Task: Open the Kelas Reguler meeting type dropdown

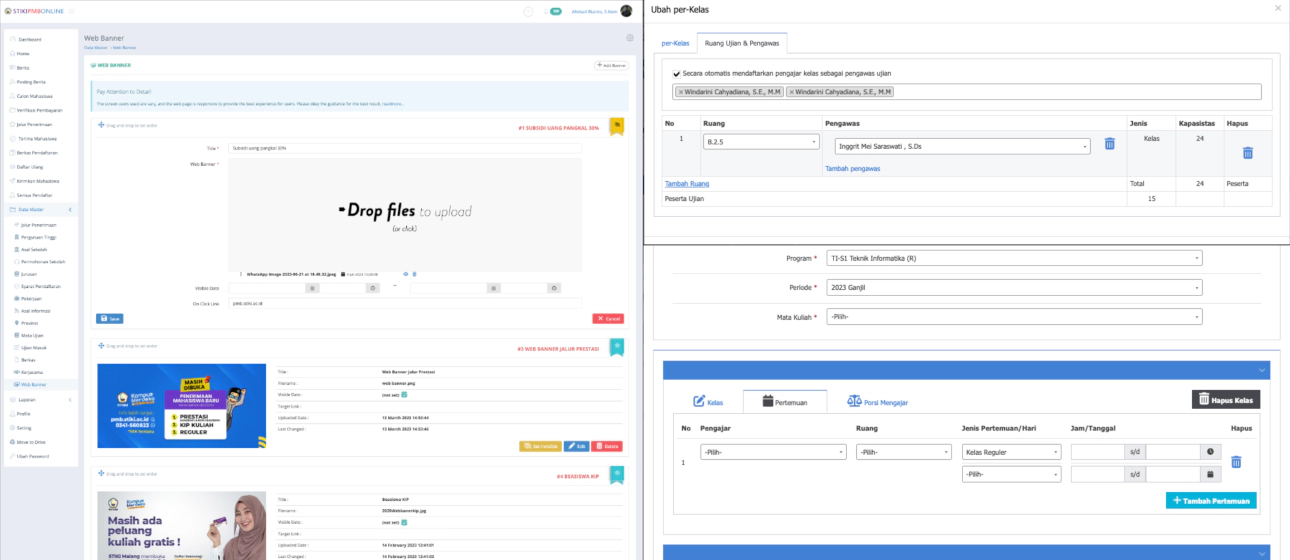Action: coord(1011,452)
